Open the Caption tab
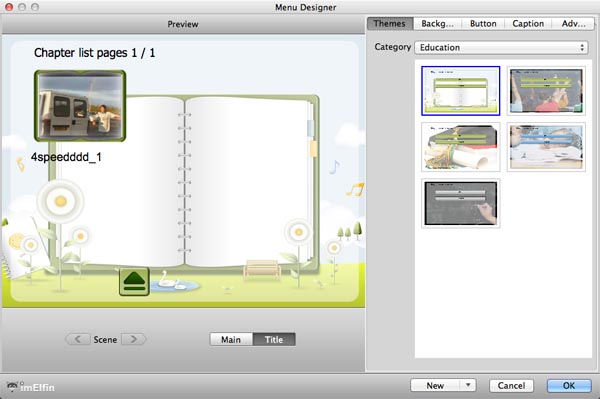Screen dimensions: 600x399 click(528, 24)
